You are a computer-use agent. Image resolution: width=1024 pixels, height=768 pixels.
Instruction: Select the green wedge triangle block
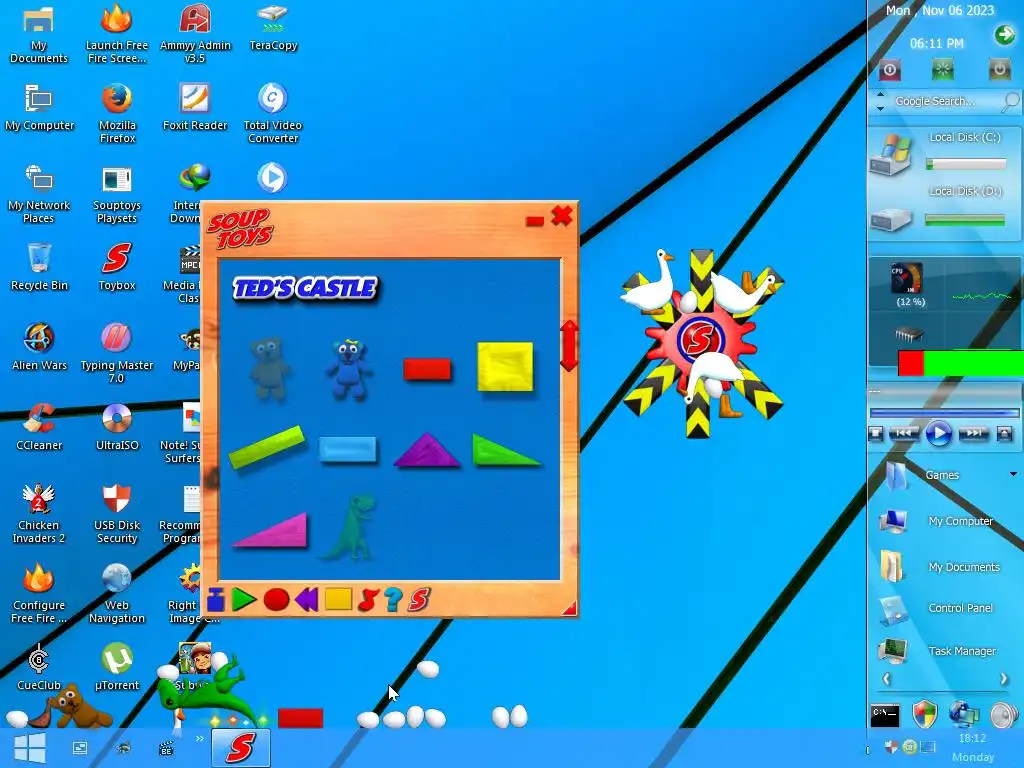[x=505, y=450]
